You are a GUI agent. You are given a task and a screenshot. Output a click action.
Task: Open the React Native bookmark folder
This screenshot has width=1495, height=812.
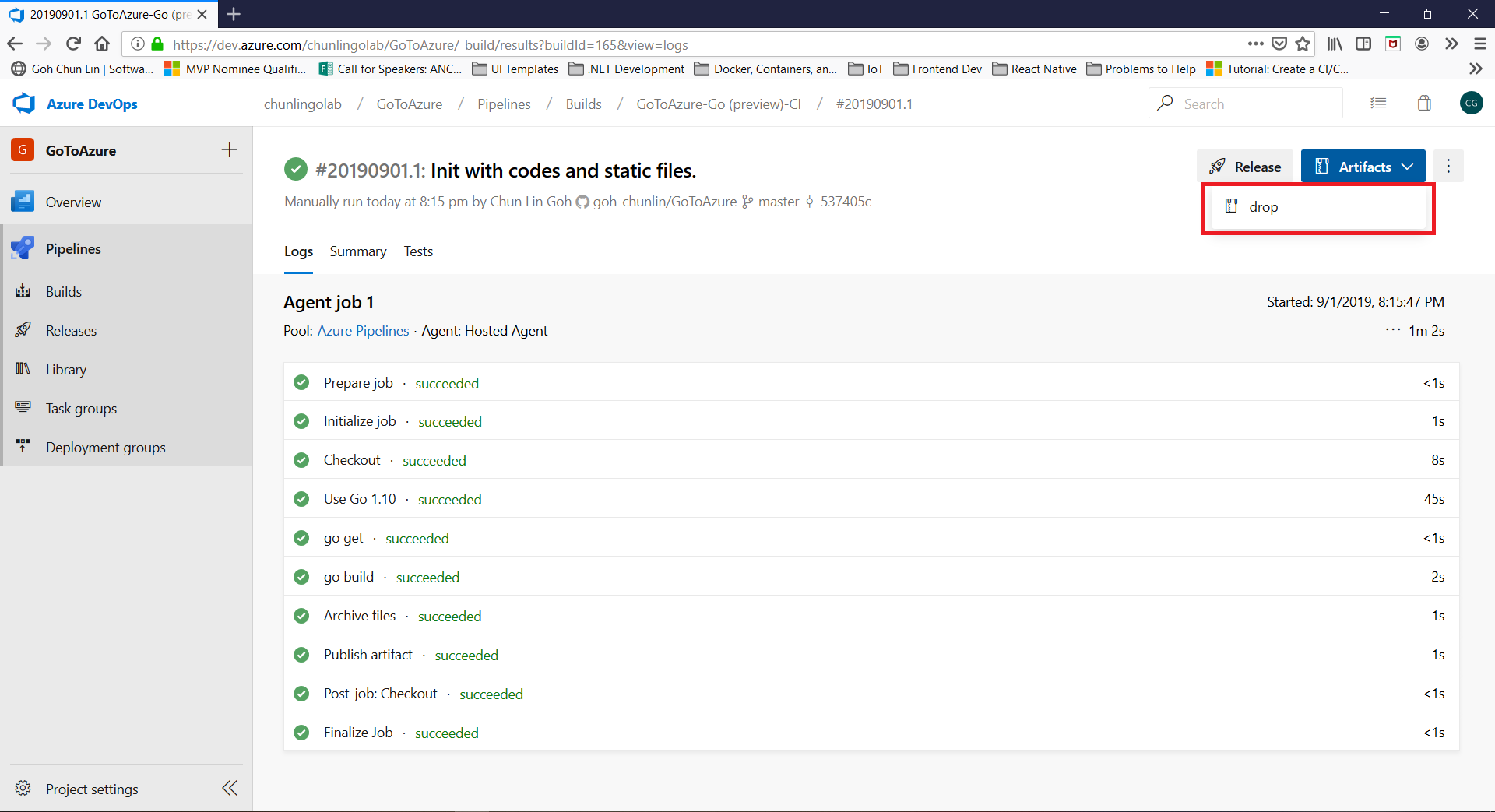(1034, 69)
